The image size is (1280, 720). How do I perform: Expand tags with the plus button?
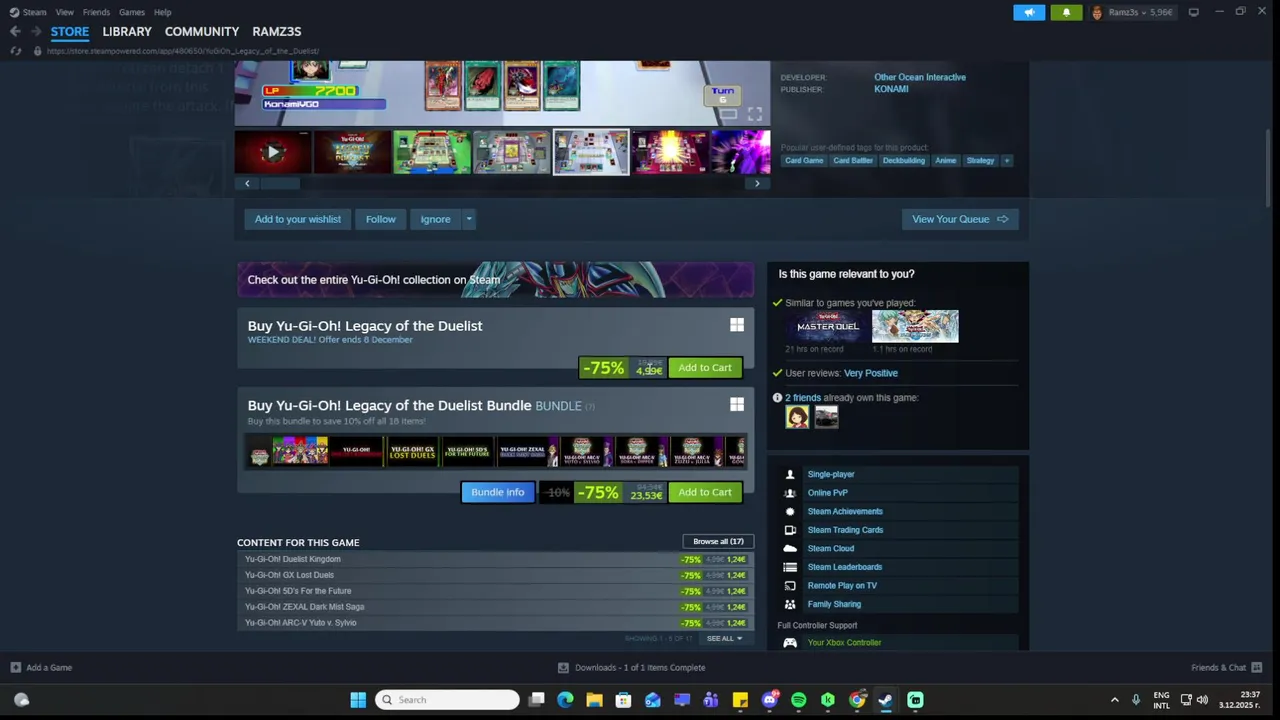1007,160
